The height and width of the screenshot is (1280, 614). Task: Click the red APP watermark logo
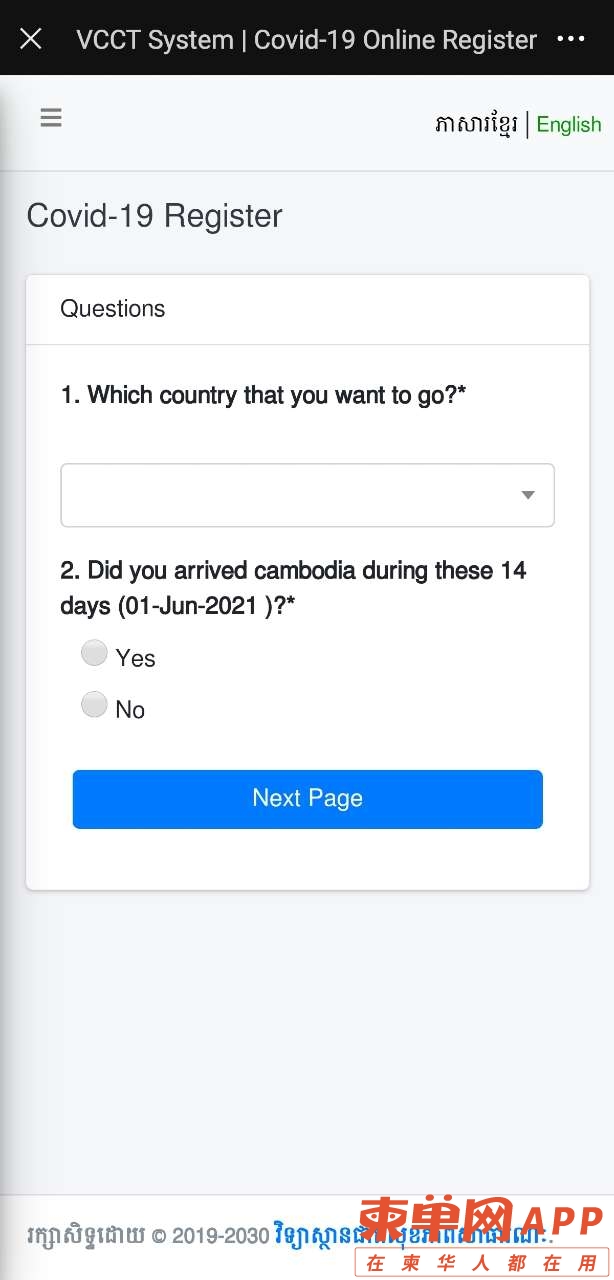click(x=480, y=1237)
